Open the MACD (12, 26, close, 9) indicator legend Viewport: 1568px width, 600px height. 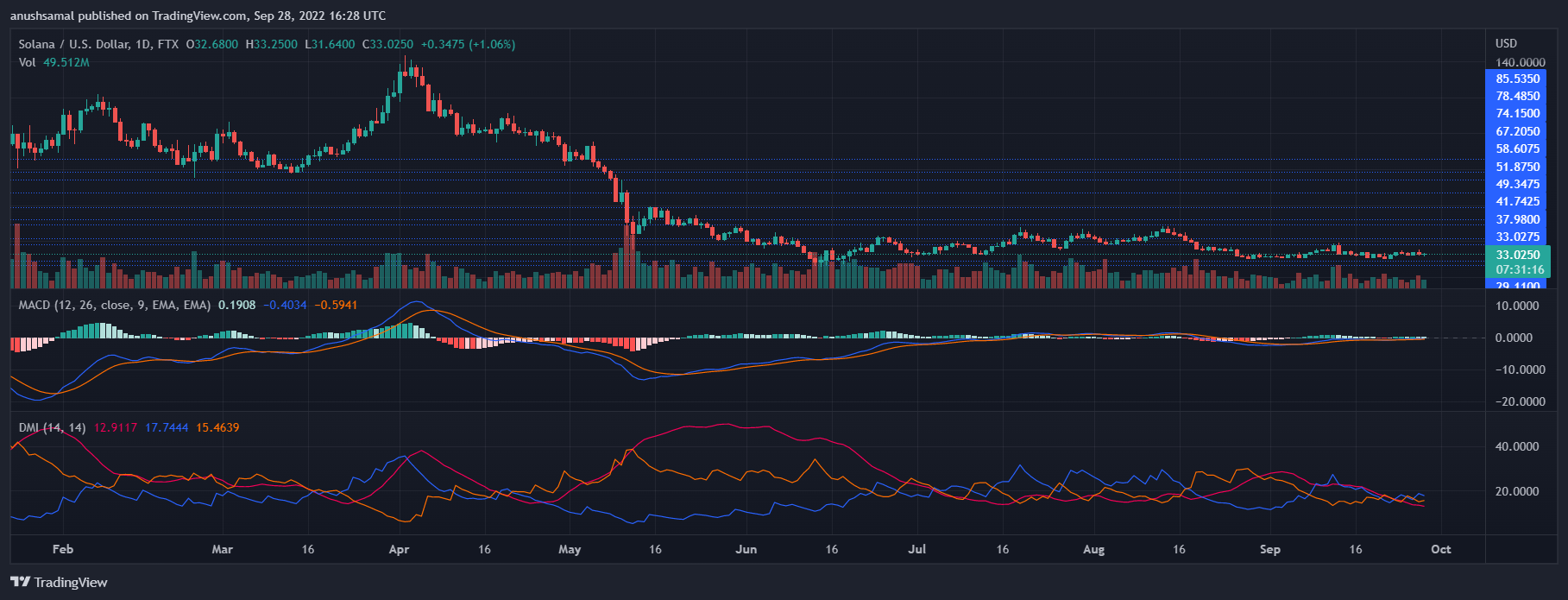(115, 305)
